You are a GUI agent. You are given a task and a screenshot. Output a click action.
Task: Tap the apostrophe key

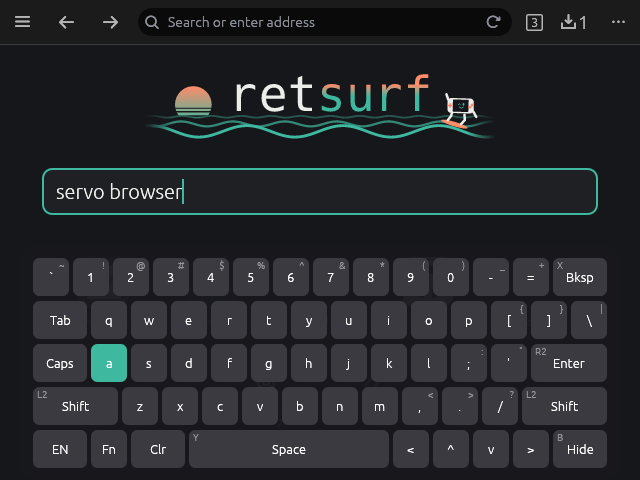pos(509,363)
